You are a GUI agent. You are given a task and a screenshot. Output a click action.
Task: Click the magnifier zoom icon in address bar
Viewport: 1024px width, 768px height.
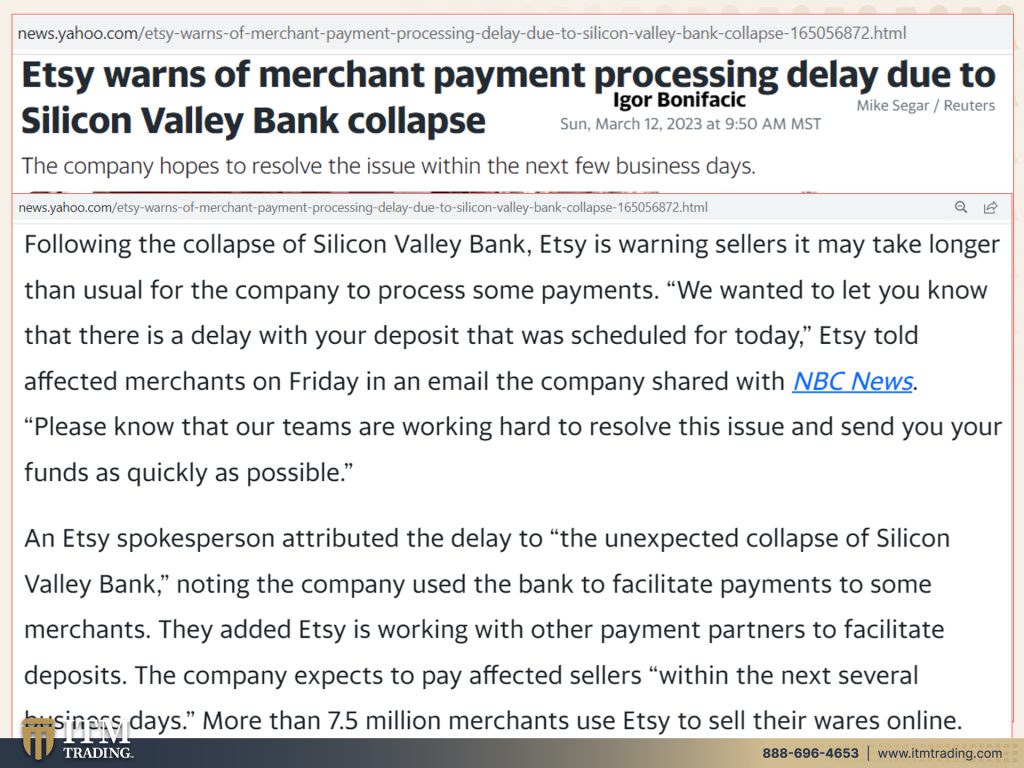coord(961,207)
